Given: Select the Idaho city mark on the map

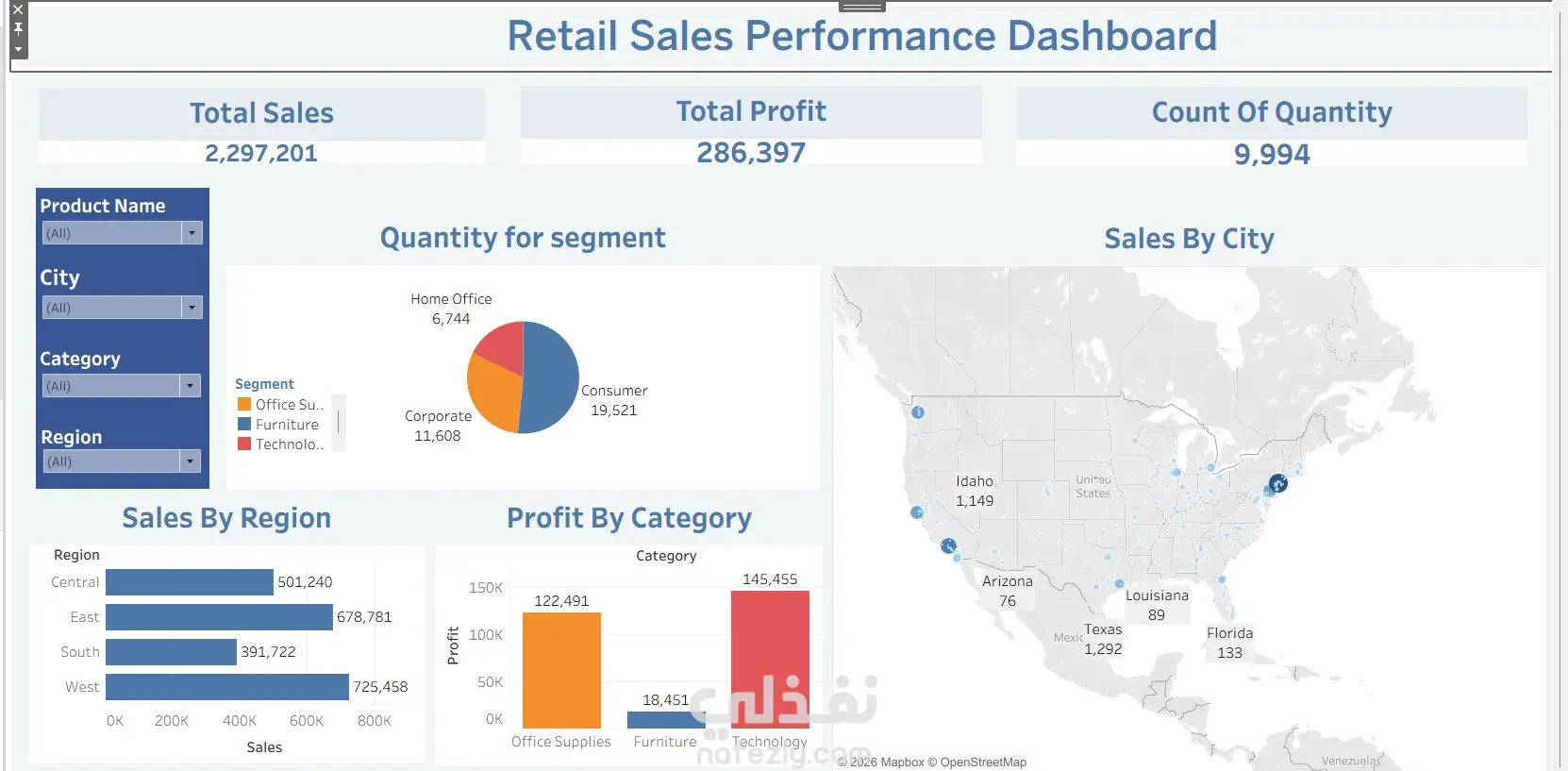Looking at the screenshot, I should coord(975,491).
